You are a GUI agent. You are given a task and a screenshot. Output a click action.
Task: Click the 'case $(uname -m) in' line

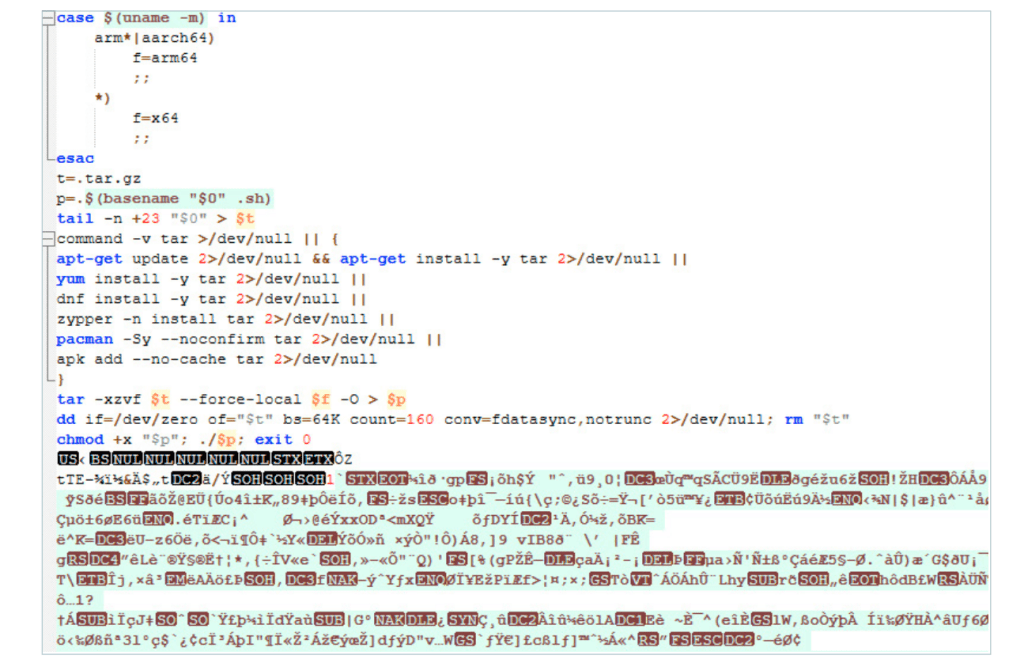tap(146, 18)
